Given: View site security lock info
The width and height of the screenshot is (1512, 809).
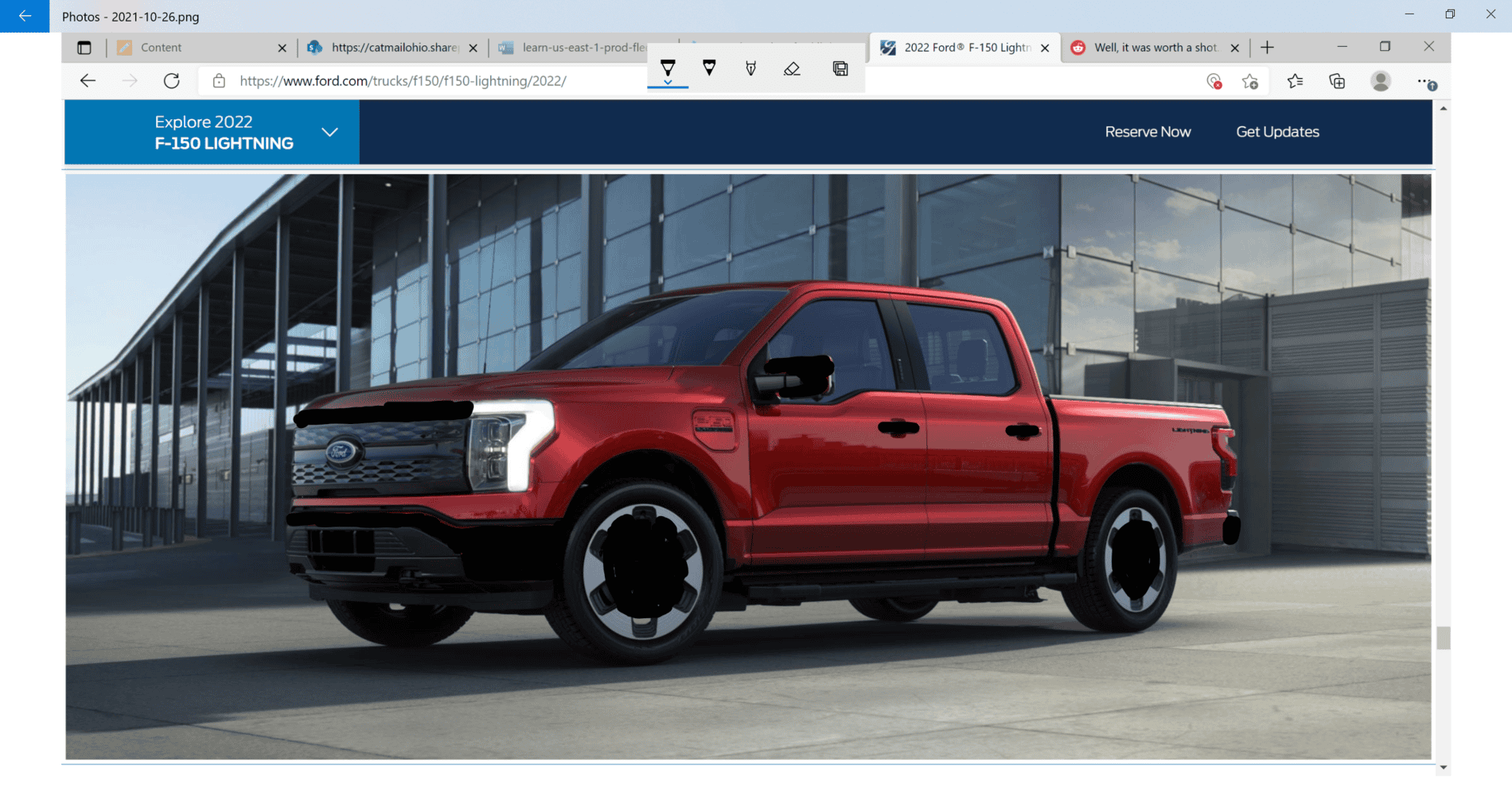Looking at the screenshot, I should (219, 81).
